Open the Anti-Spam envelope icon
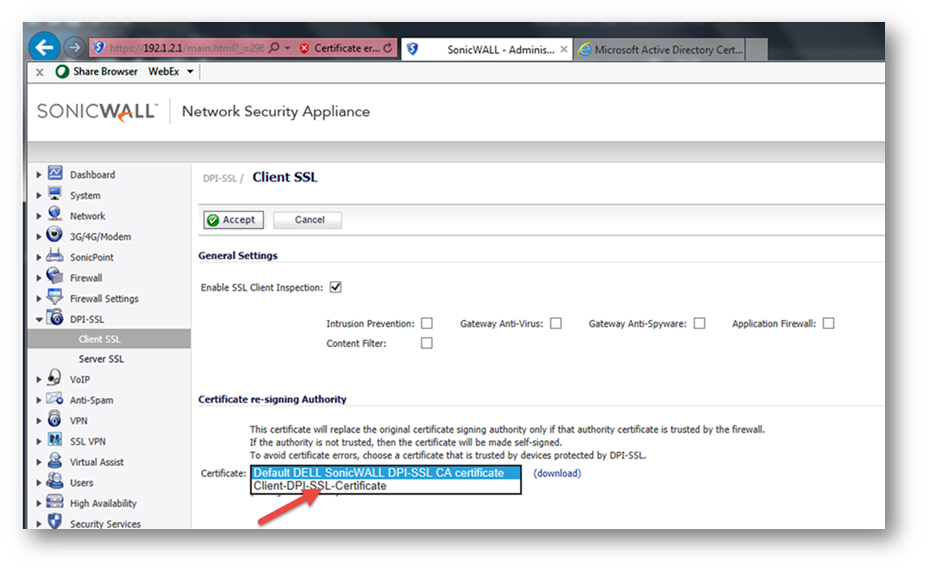Viewport: 927px width, 571px height. (x=55, y=398)
